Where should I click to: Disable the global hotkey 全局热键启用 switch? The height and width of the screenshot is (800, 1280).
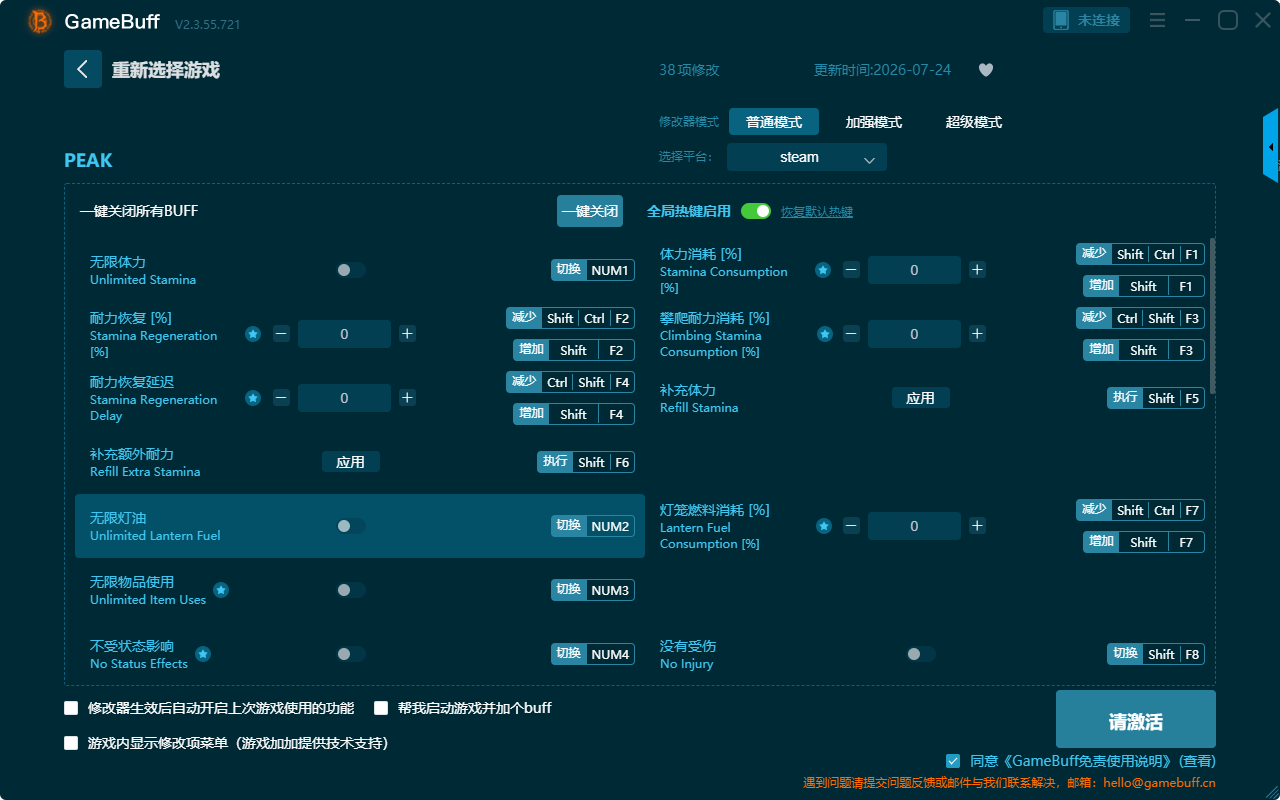point(756,211)
